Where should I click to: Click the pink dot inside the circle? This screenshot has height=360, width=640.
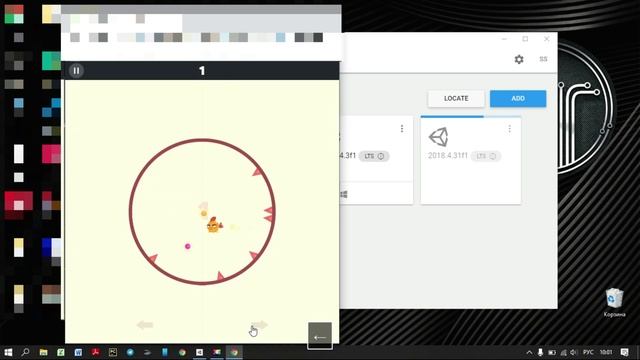pyautogui.click(x=188, y=246)
